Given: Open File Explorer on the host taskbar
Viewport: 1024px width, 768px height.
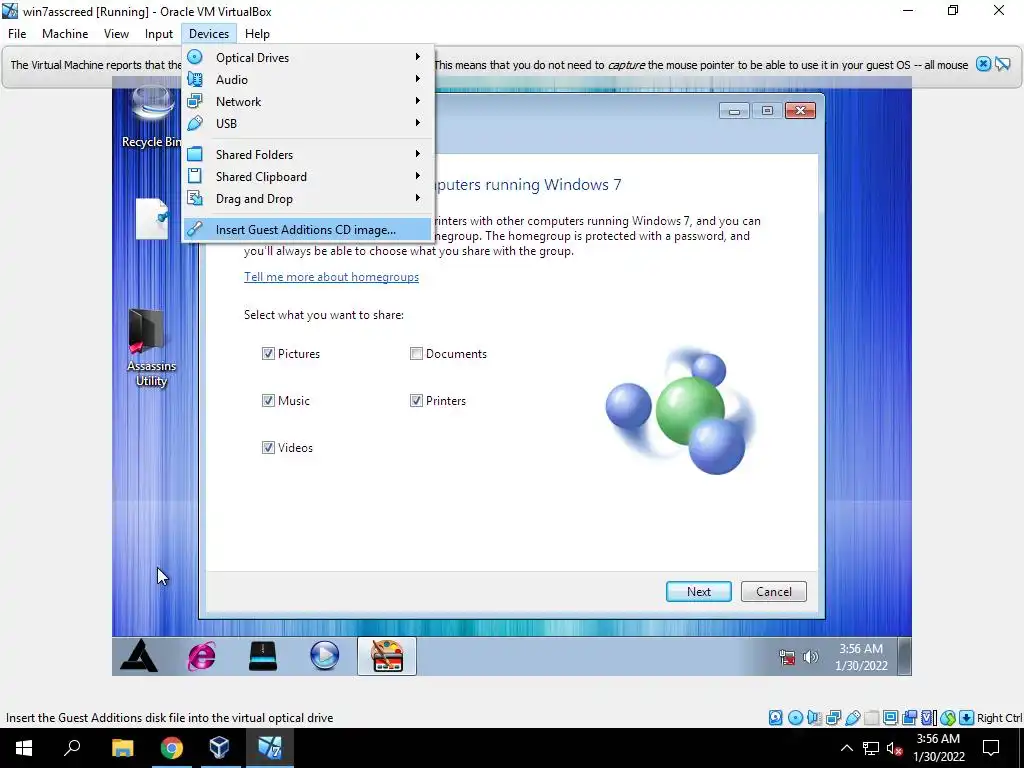Looking at the screenshot, I should pos(123,748).
